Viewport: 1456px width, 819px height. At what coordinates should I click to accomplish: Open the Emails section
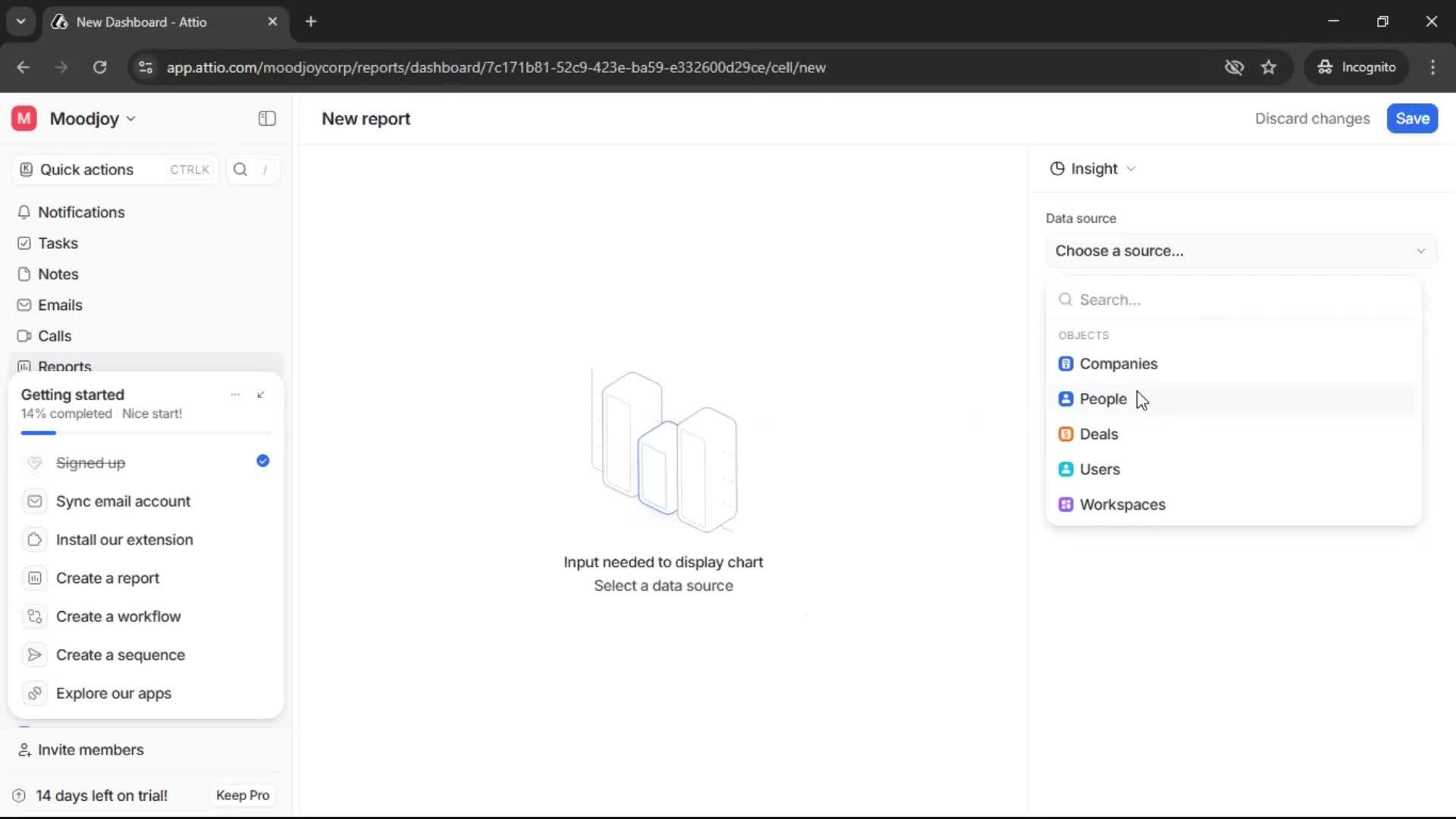point(60,305)
